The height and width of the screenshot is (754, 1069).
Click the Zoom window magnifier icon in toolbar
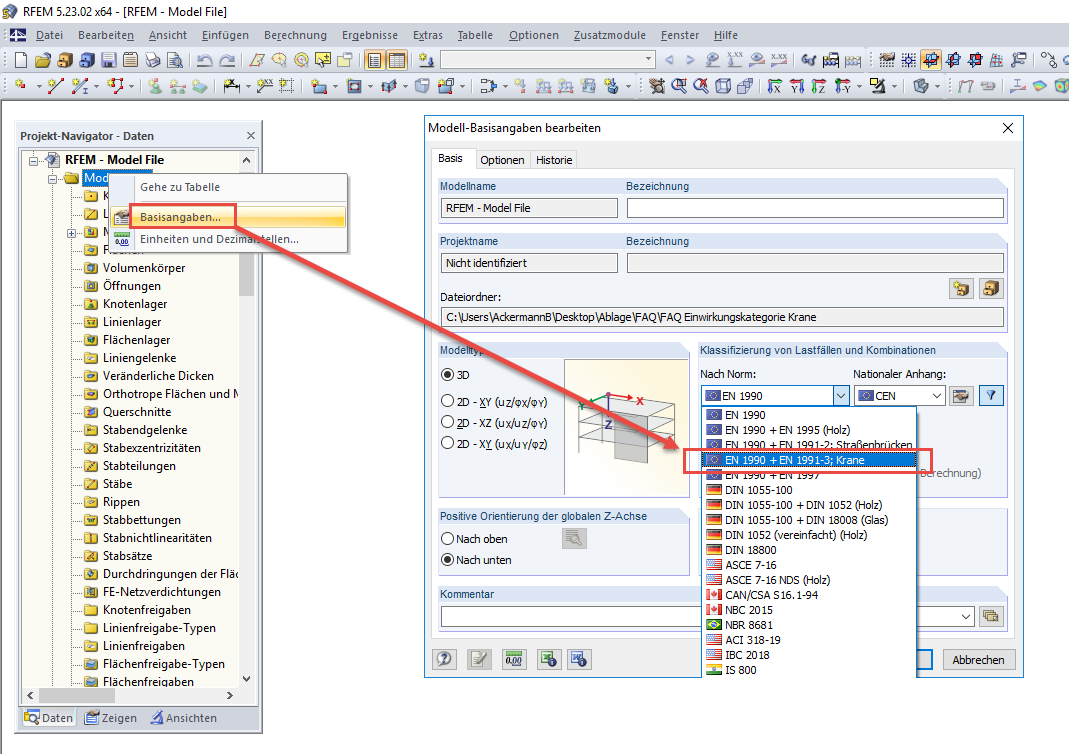[679, 86]
